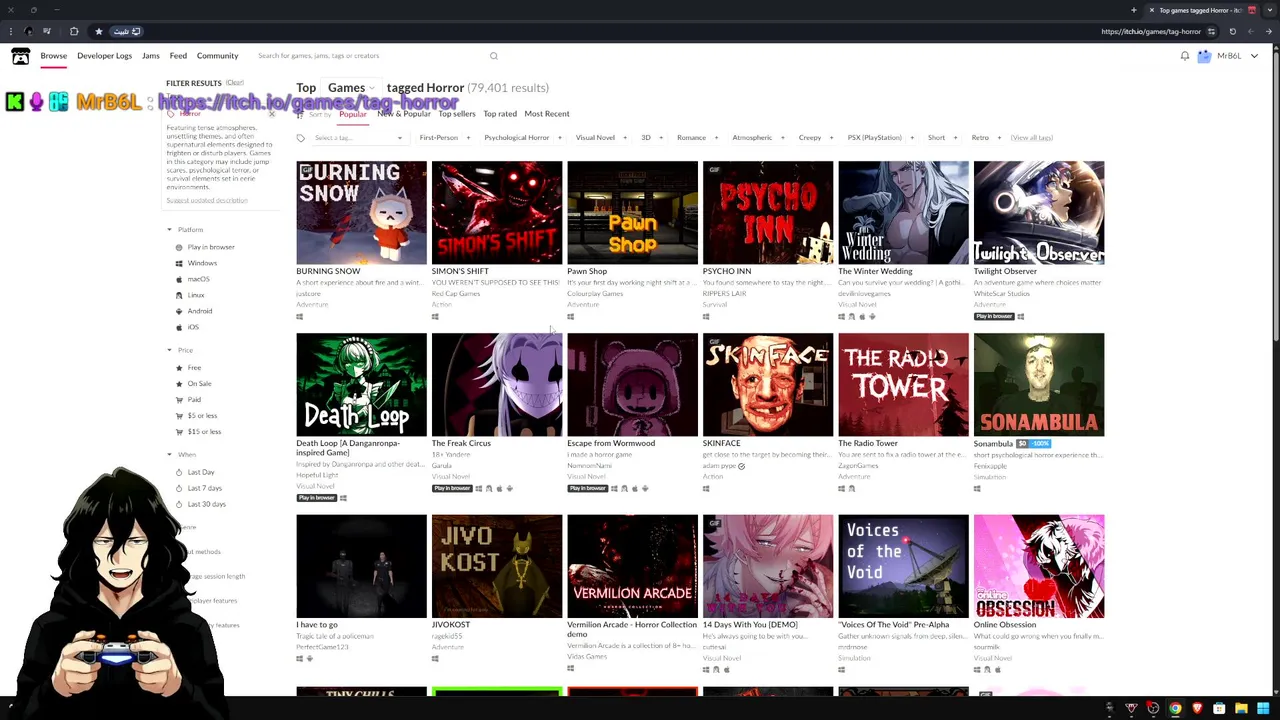Open the Developer Logs tab

coord(104,56)
